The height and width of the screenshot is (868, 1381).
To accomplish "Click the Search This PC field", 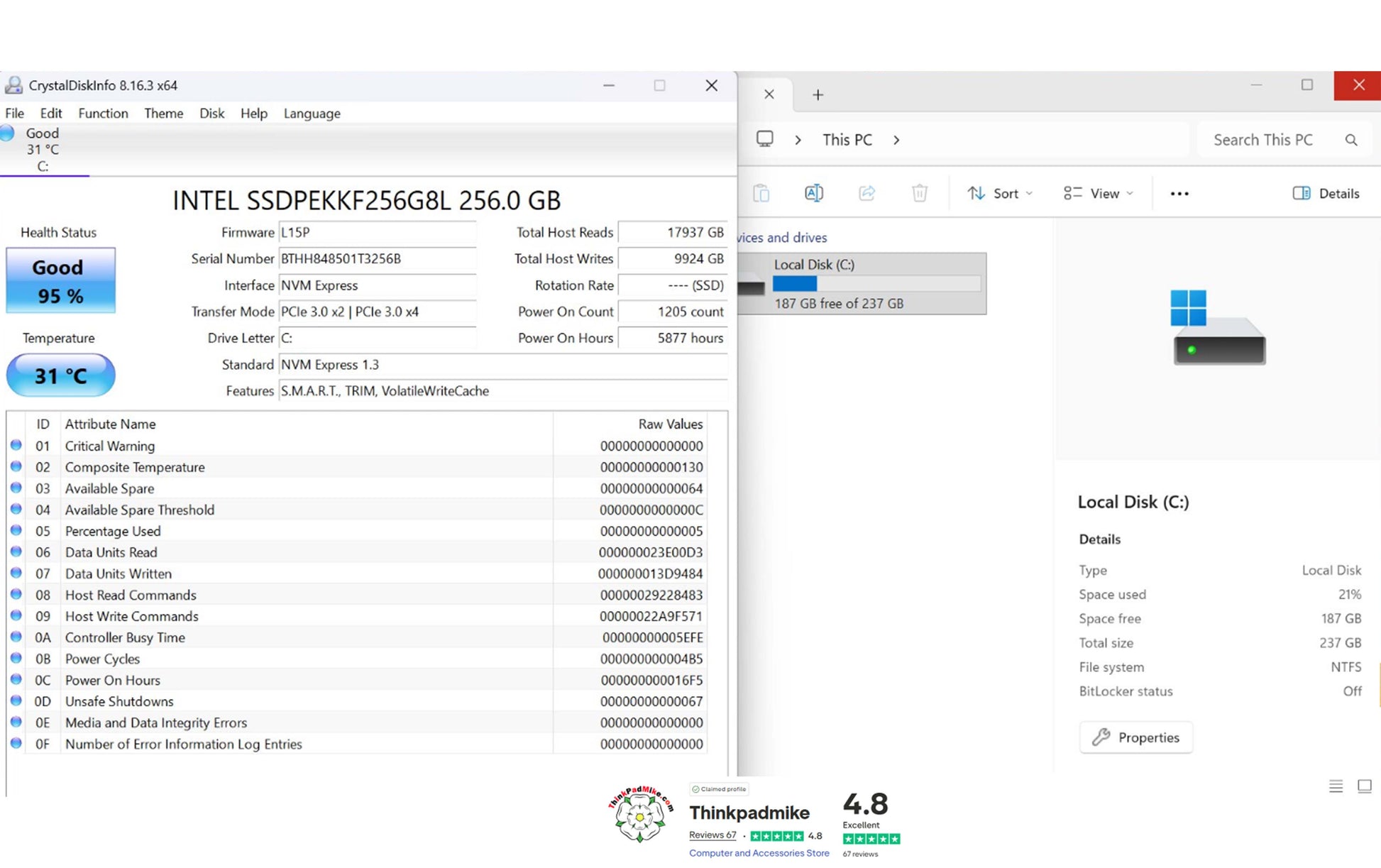I will (1263, 140).
